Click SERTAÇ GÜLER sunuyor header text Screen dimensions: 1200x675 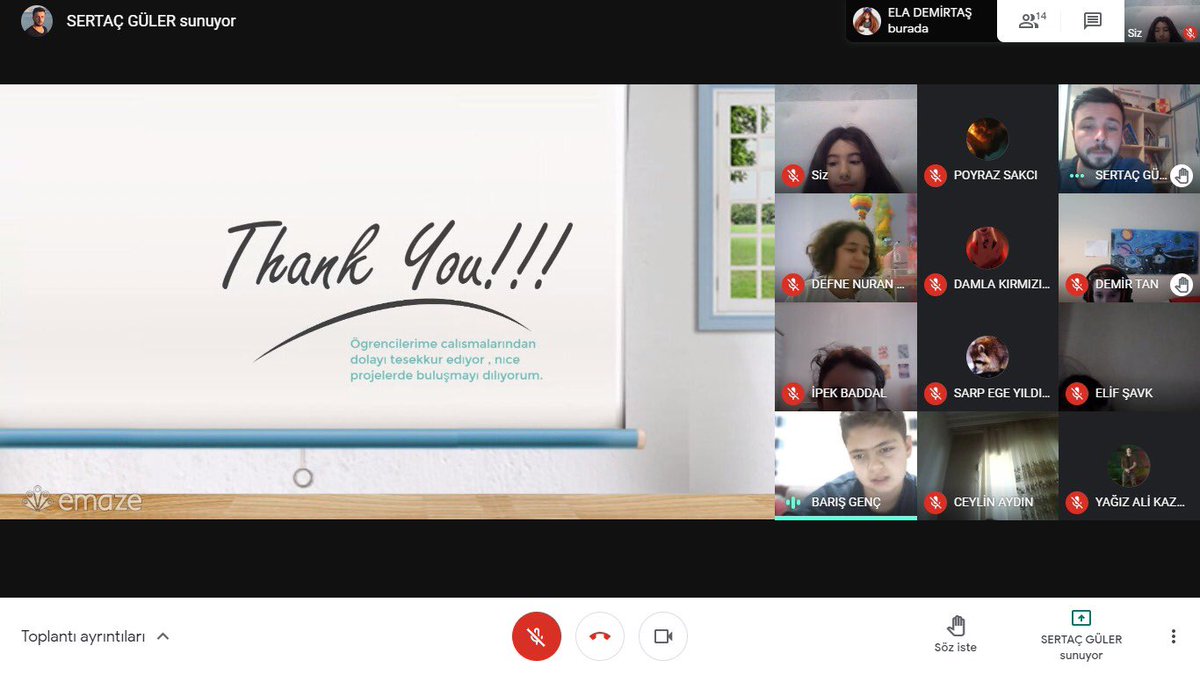151,21
